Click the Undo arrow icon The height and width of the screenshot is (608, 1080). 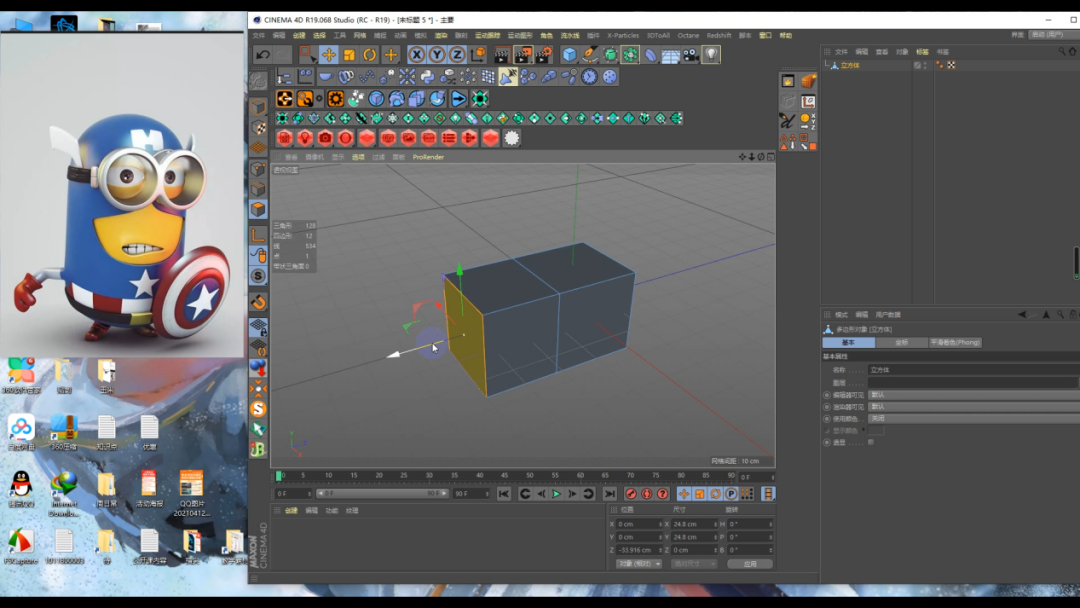(x=262, y=54)
